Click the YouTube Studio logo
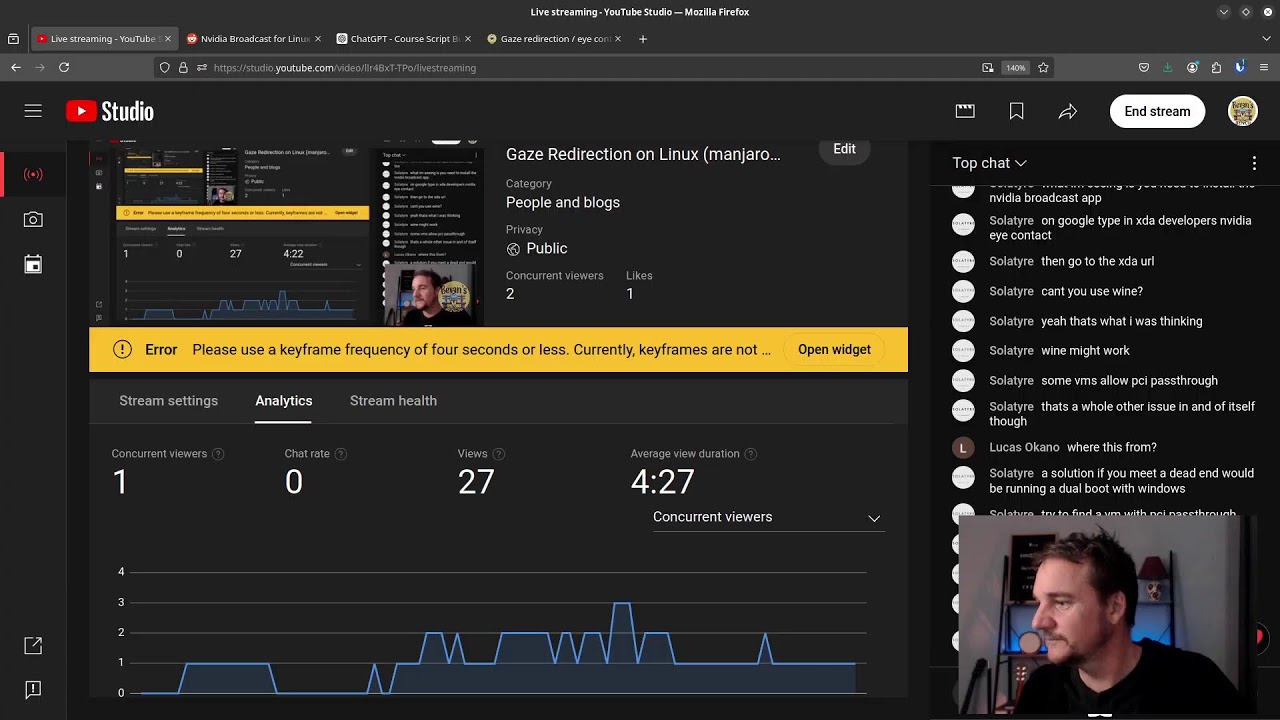The width and height of the screenshot is (1280, 720). 110,111
